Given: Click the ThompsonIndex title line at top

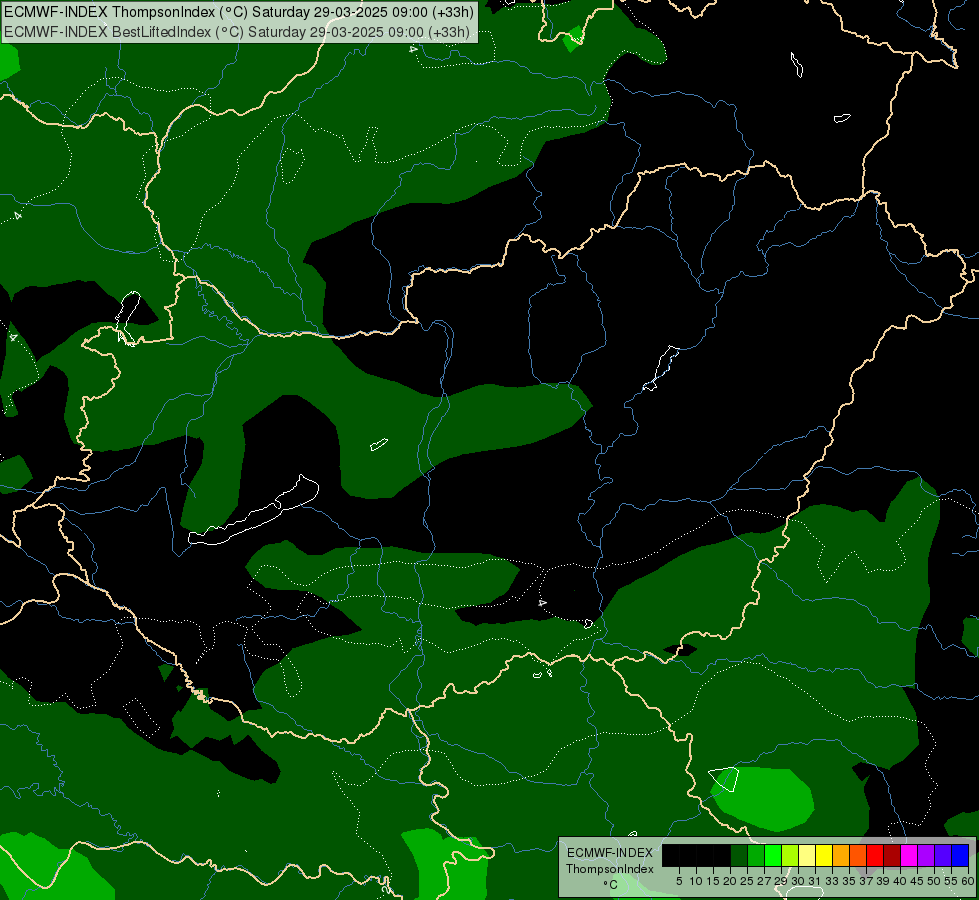Looking at the screenshot, I should (x=239, y=11).
